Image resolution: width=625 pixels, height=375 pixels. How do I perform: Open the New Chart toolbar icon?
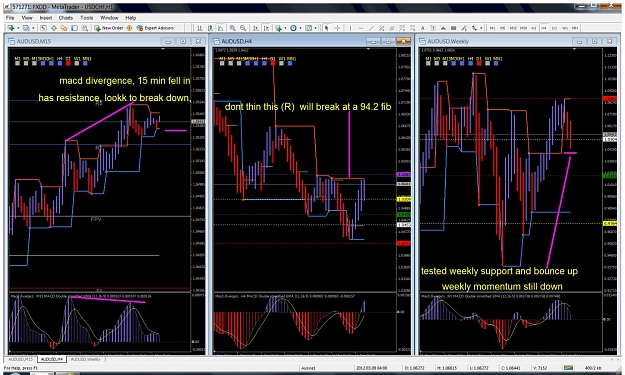[x=10, y=28]
